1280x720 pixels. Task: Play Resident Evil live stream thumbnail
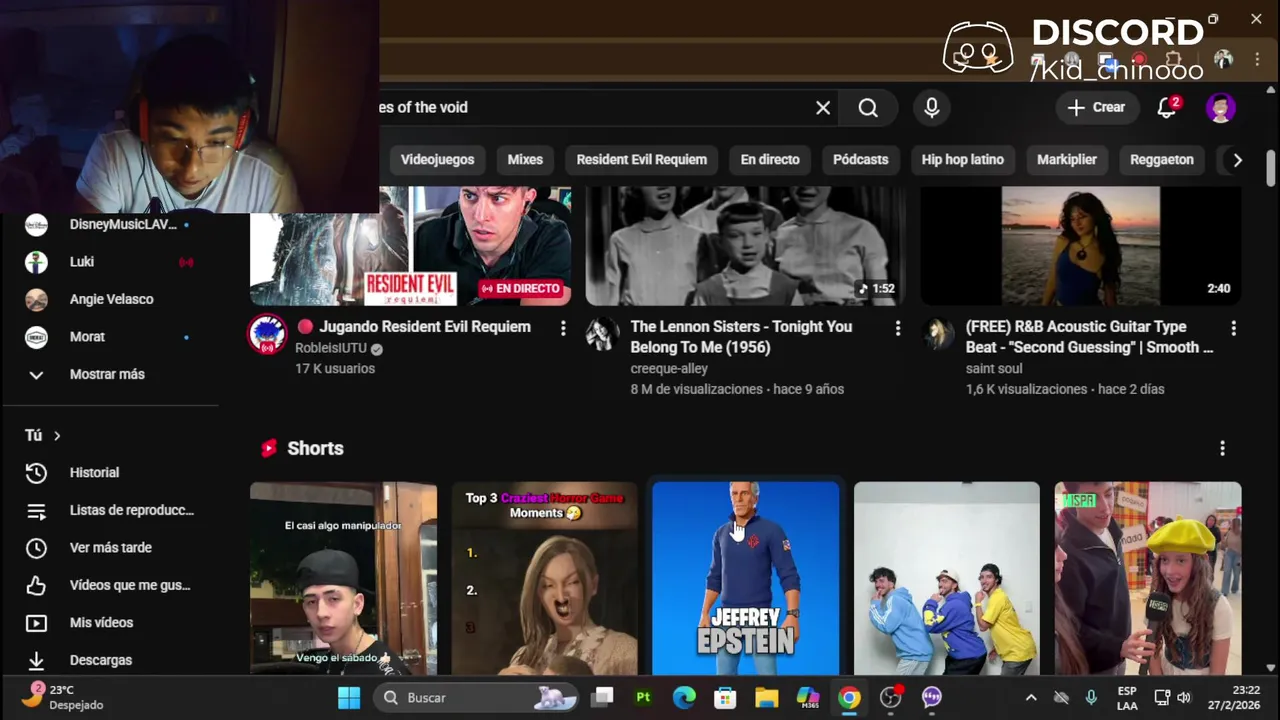click(410, 246)
